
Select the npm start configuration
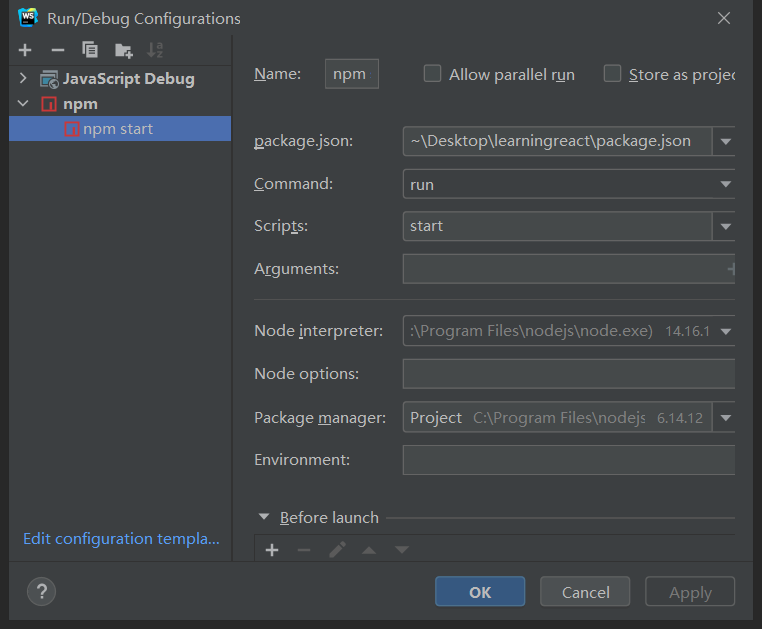point(120,129)
